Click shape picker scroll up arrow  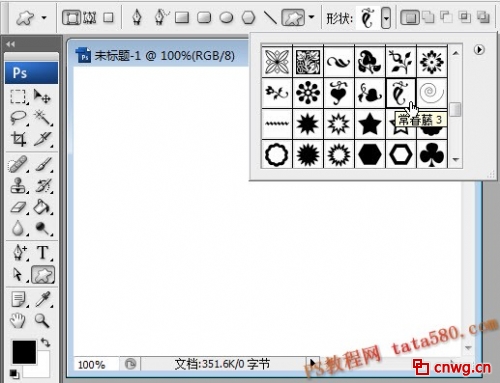pyautogui.click(x=456, y=53)
